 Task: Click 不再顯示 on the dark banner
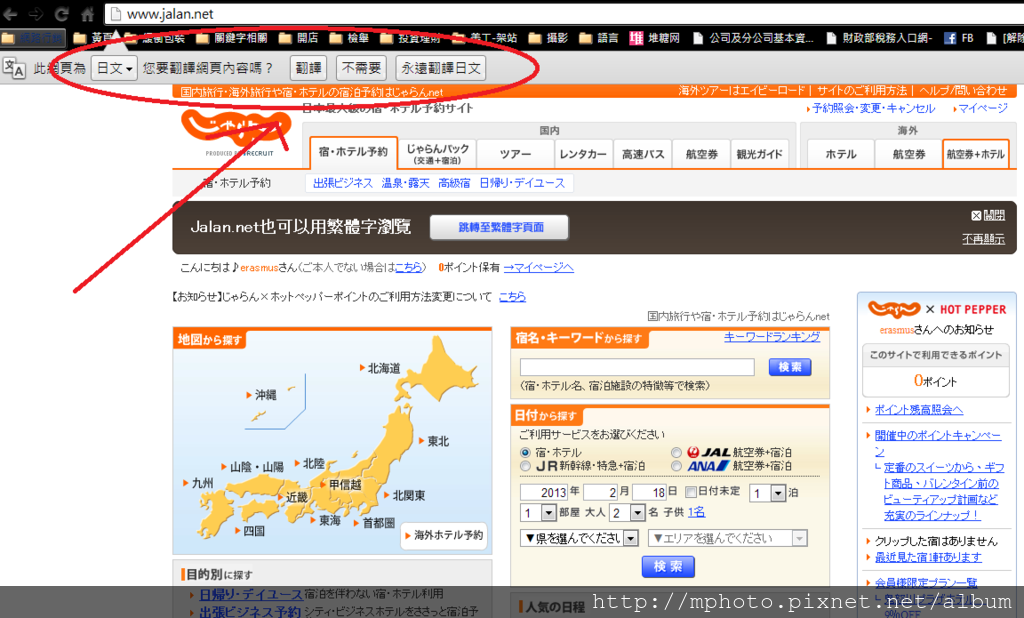point(984,239)
